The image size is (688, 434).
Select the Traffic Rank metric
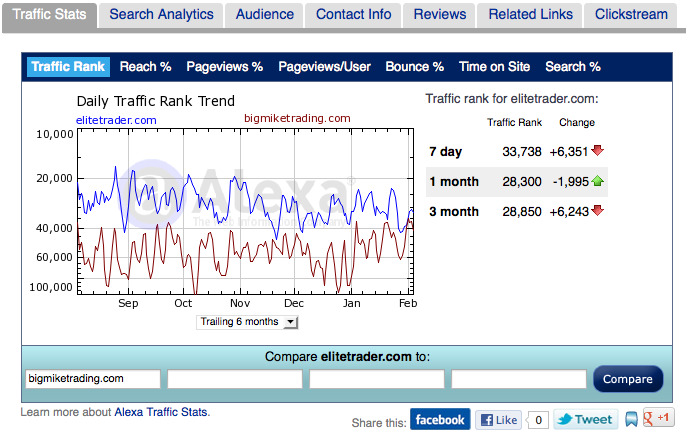(x=68, y=67)
